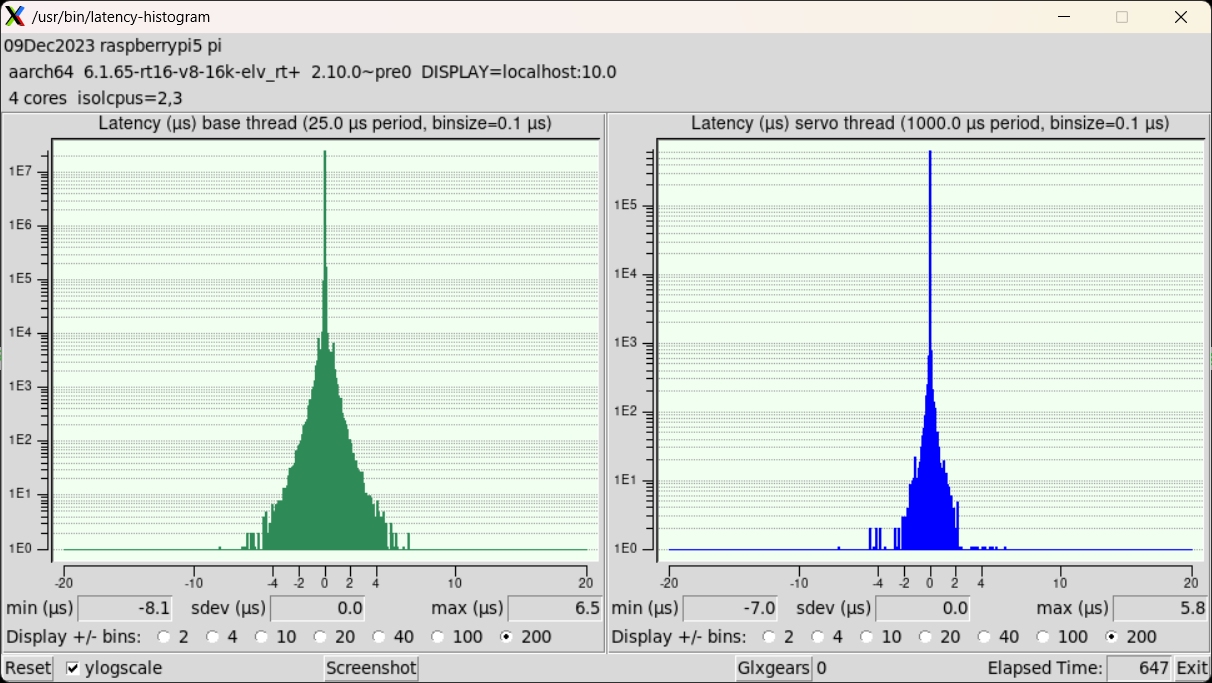Screen dimensions: 1212x683
Task: Click the Elapsed Time field showing 647
Action: click(x=1139, y=668)
